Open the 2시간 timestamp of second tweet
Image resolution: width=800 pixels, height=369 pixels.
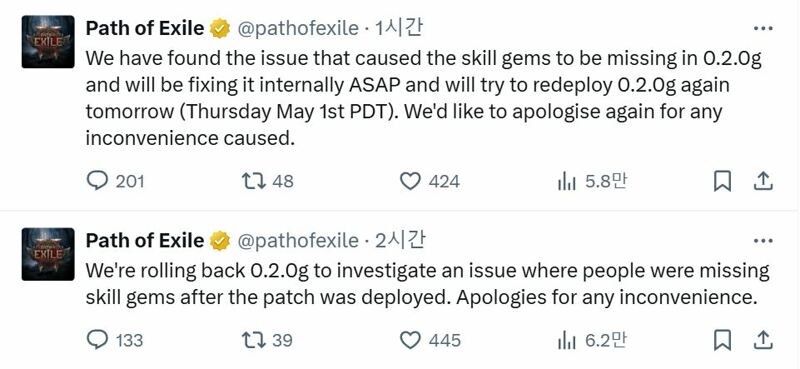tap(399, 240)
